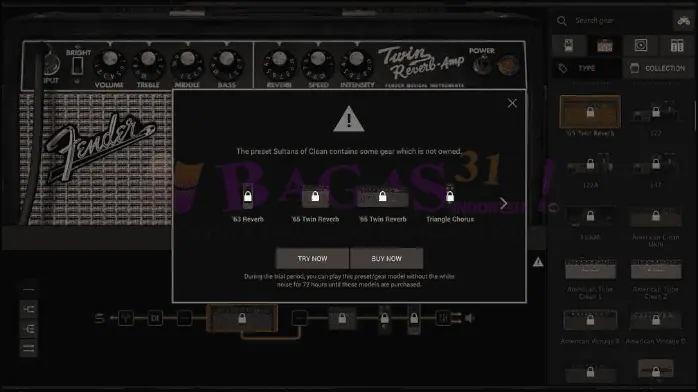The image size is (698, 392).
Task: Select the amplifiers gear category icon
Action: tap(605, 45)
